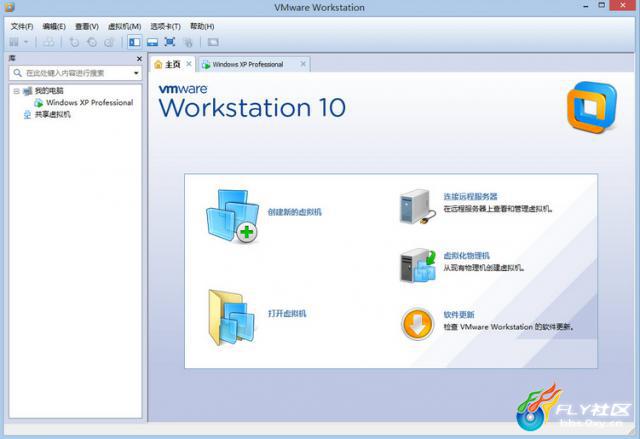Click the 软件更新 link
Screen dimensions: 640x439
pyautogui.click(x=459, y=315)
